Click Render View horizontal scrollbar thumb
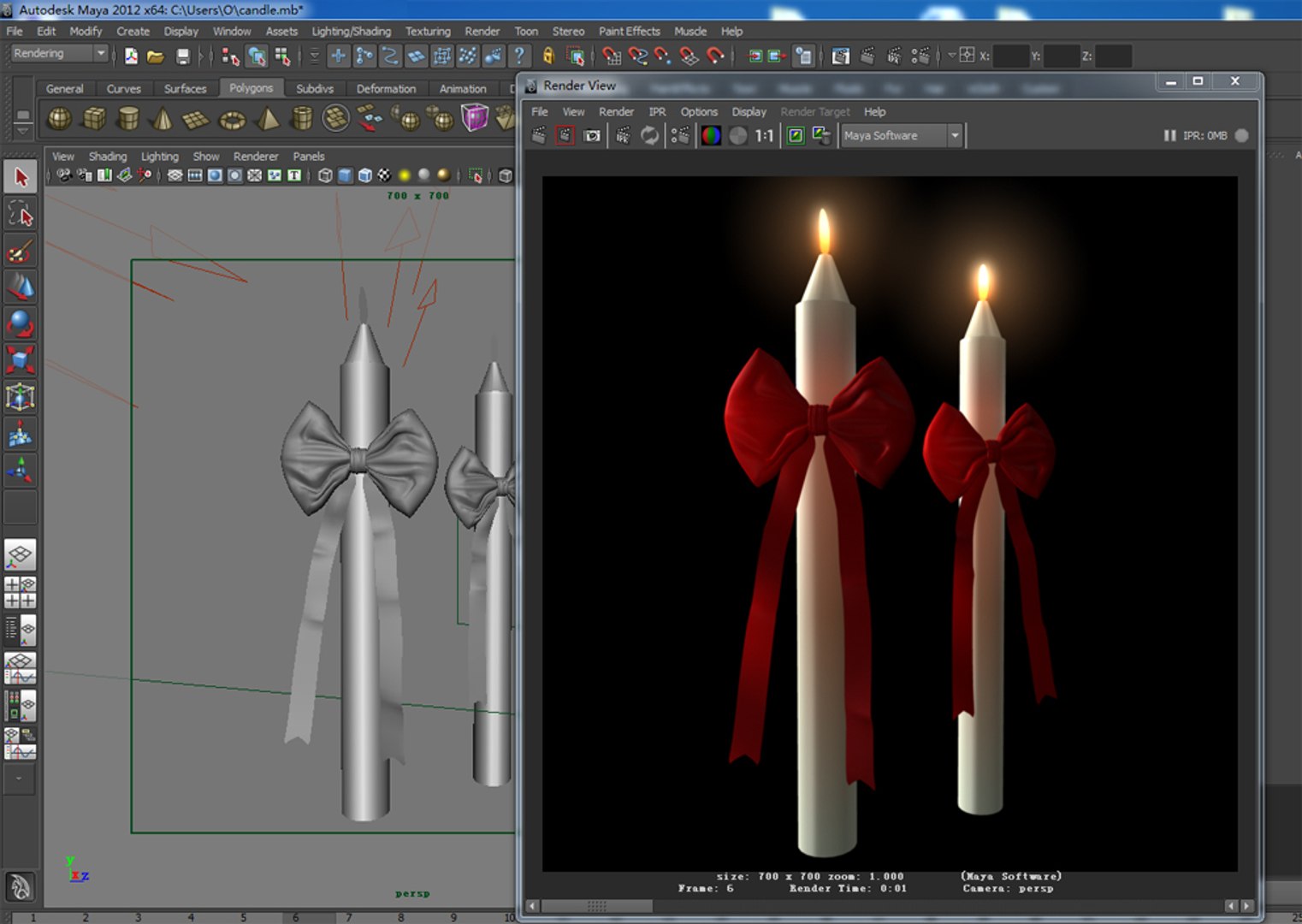 pos(597,905)
